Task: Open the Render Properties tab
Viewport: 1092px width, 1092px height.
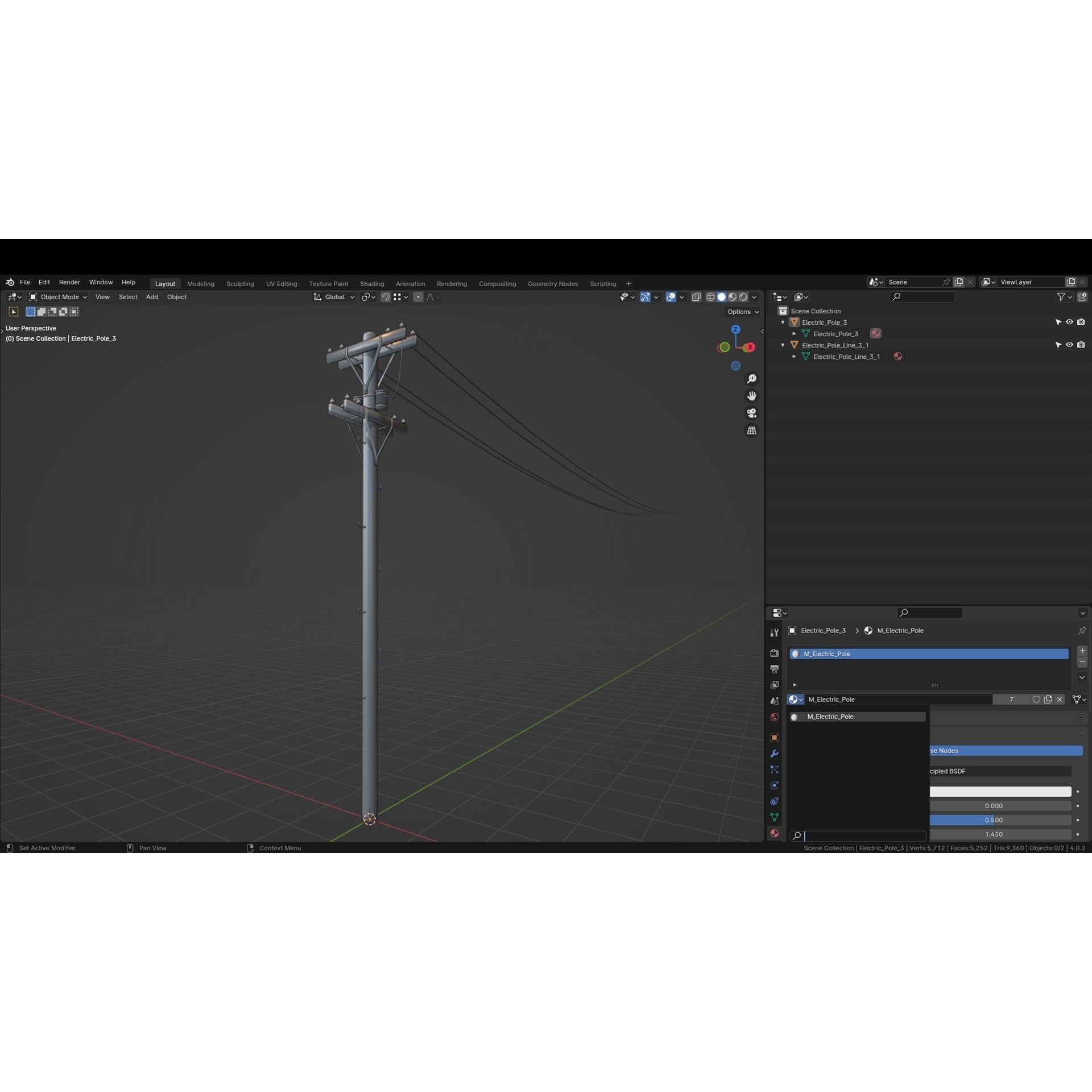Action: click(x=775, y=653)
